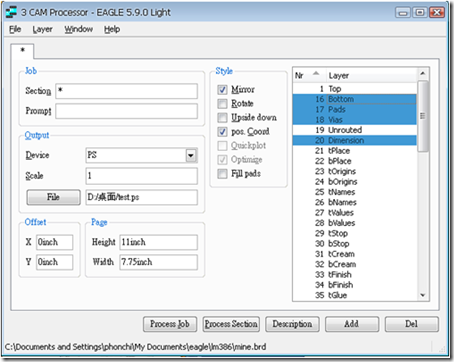Select layer 34 bFinish
Viewport: 454px width, 362px height.
coord(355,285)
